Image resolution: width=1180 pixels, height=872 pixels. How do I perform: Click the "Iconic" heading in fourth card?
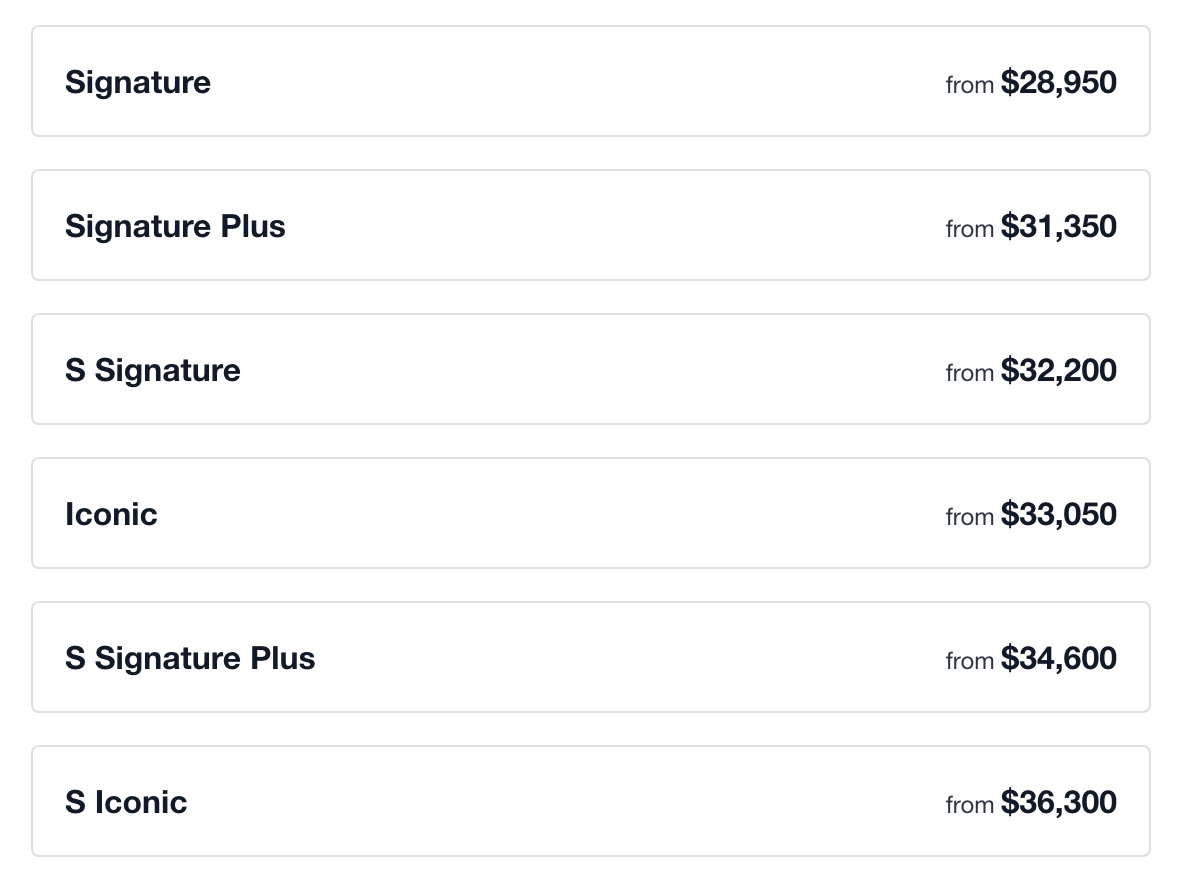[111, 514]
